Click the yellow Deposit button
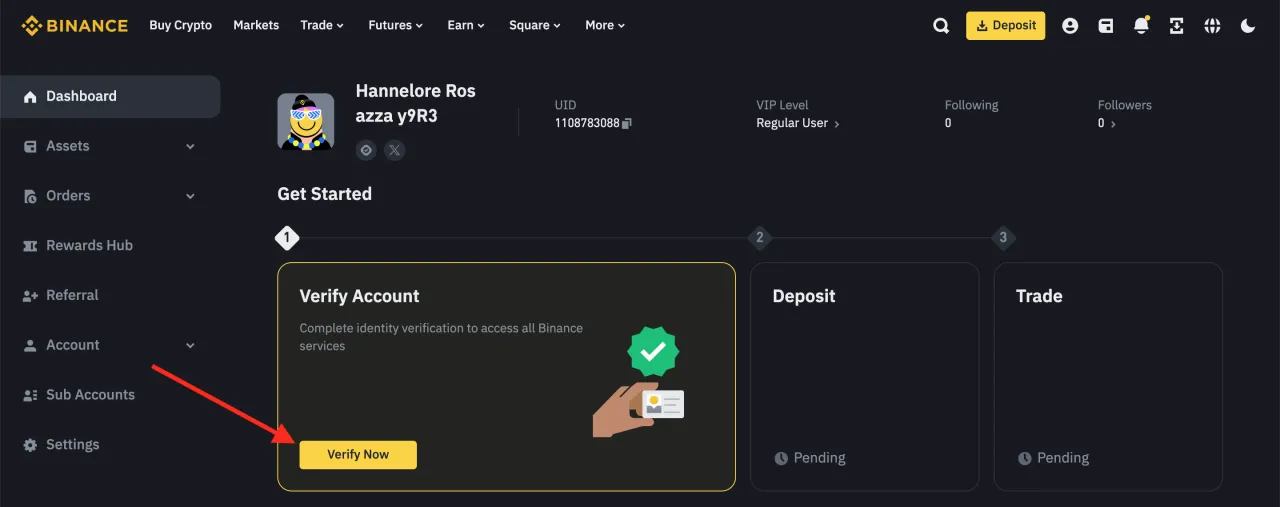The width and height of the screenshot is (1280, 507). (x=1005, y=26)
